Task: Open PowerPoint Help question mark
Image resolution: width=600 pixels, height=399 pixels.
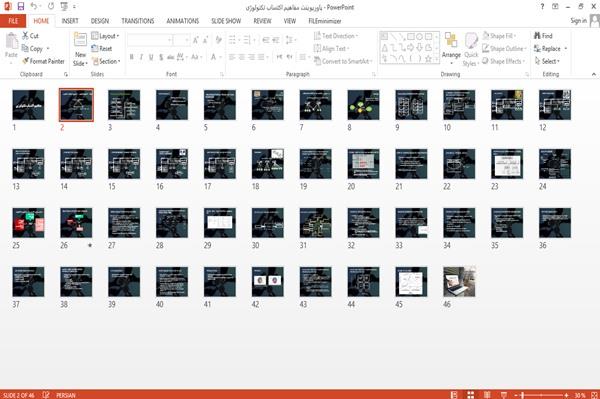Action: [542, 7]
